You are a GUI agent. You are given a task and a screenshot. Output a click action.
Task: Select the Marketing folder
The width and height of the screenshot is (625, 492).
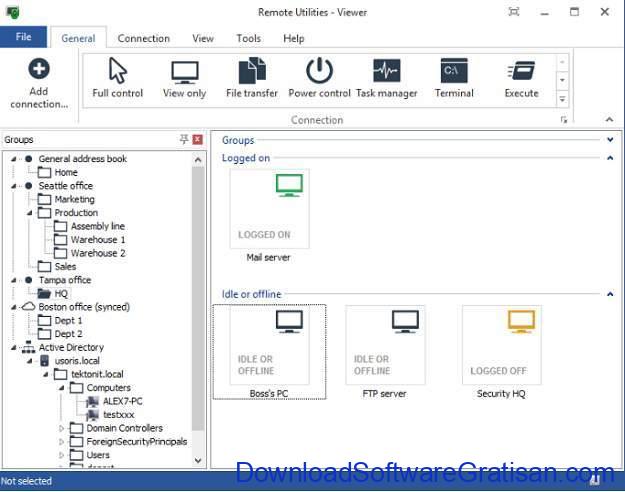click(66, 199)
